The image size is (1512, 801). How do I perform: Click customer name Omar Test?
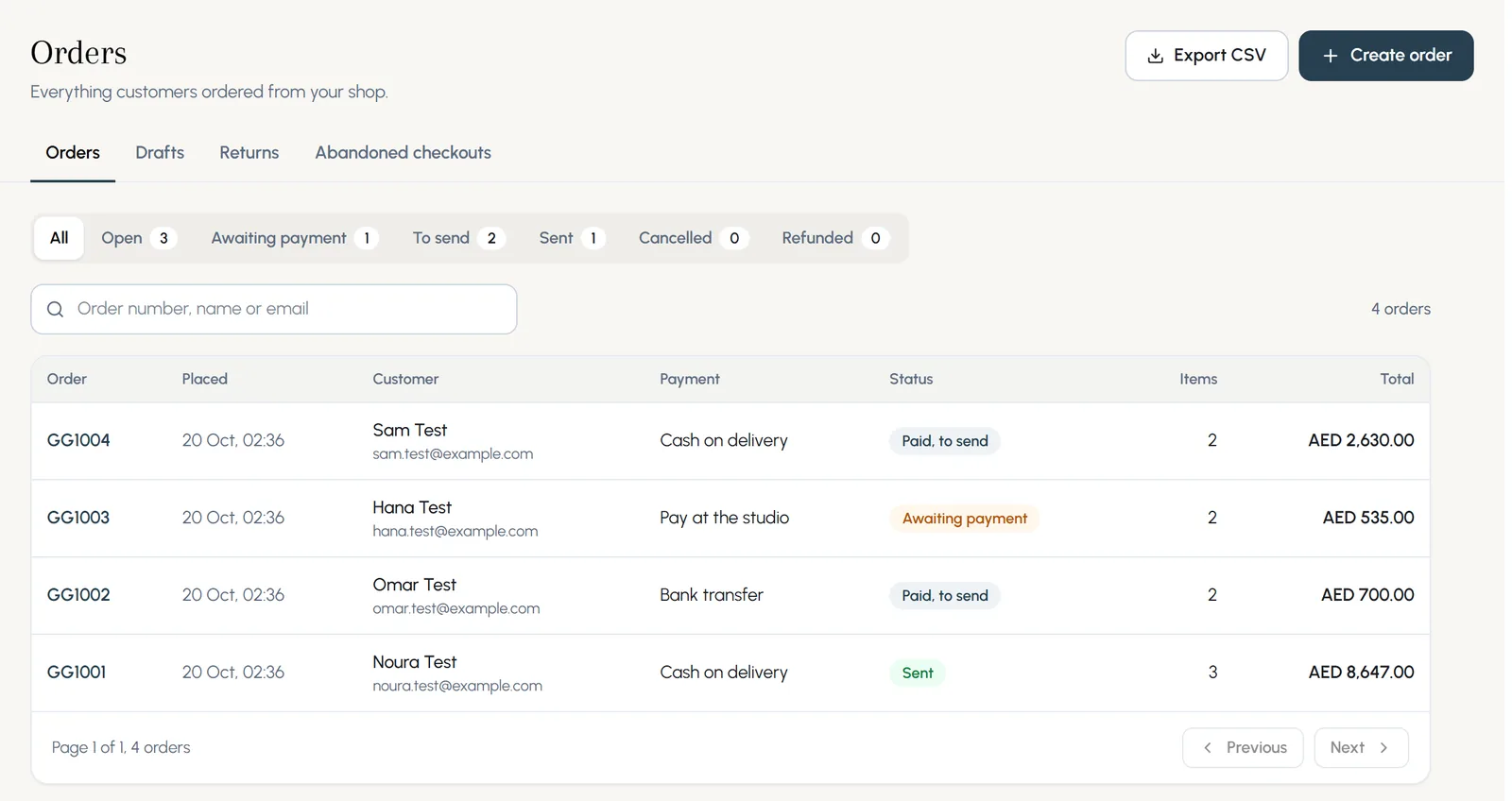coord(414,585)
